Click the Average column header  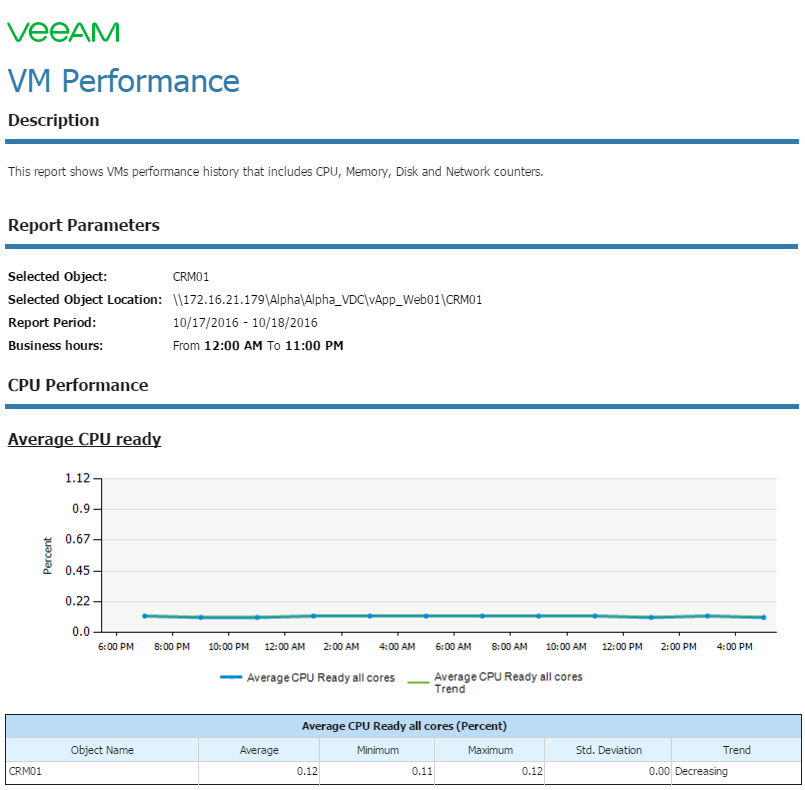259,750
